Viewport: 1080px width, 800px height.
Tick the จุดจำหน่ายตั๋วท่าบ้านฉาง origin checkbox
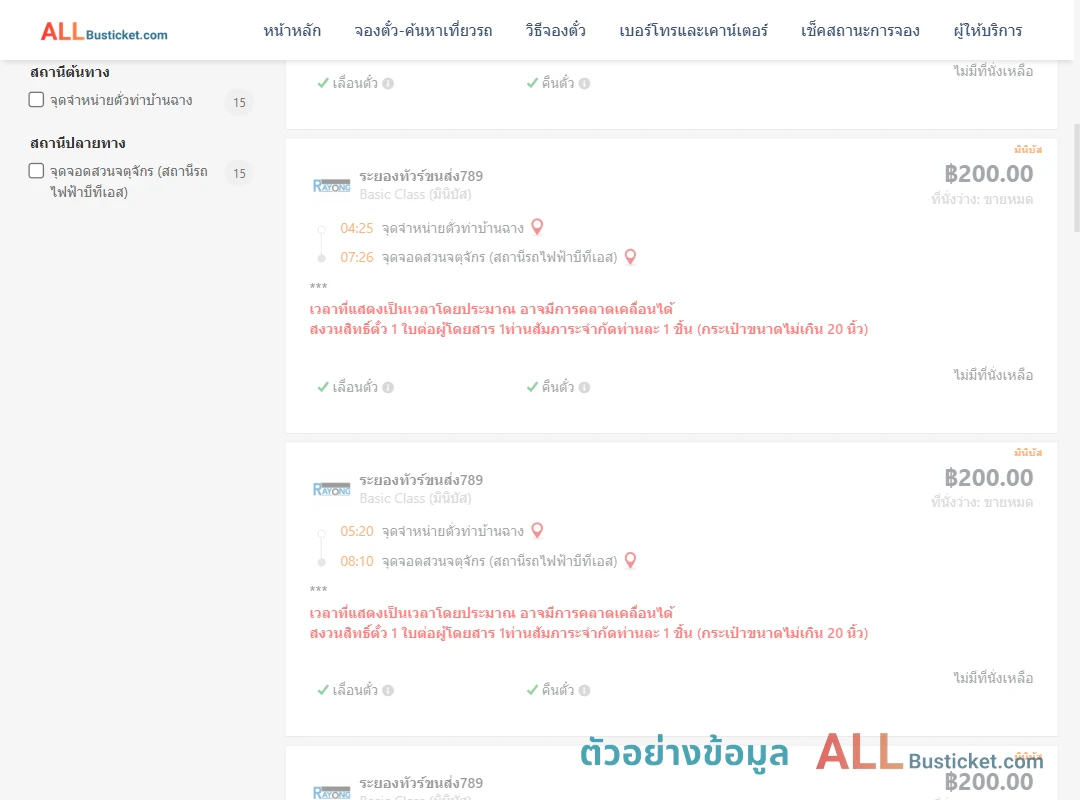(37, 99)
